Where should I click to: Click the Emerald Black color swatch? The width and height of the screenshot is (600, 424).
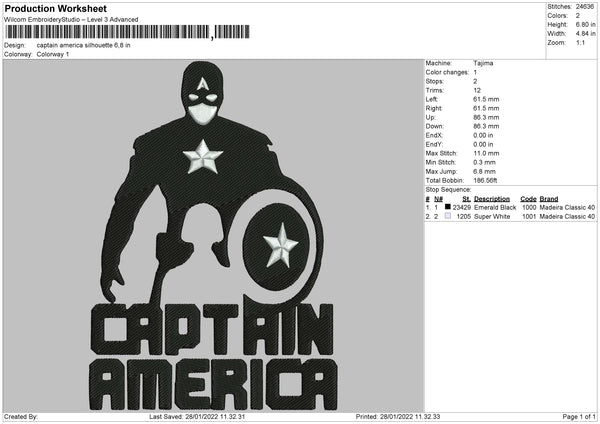(447, 207)
